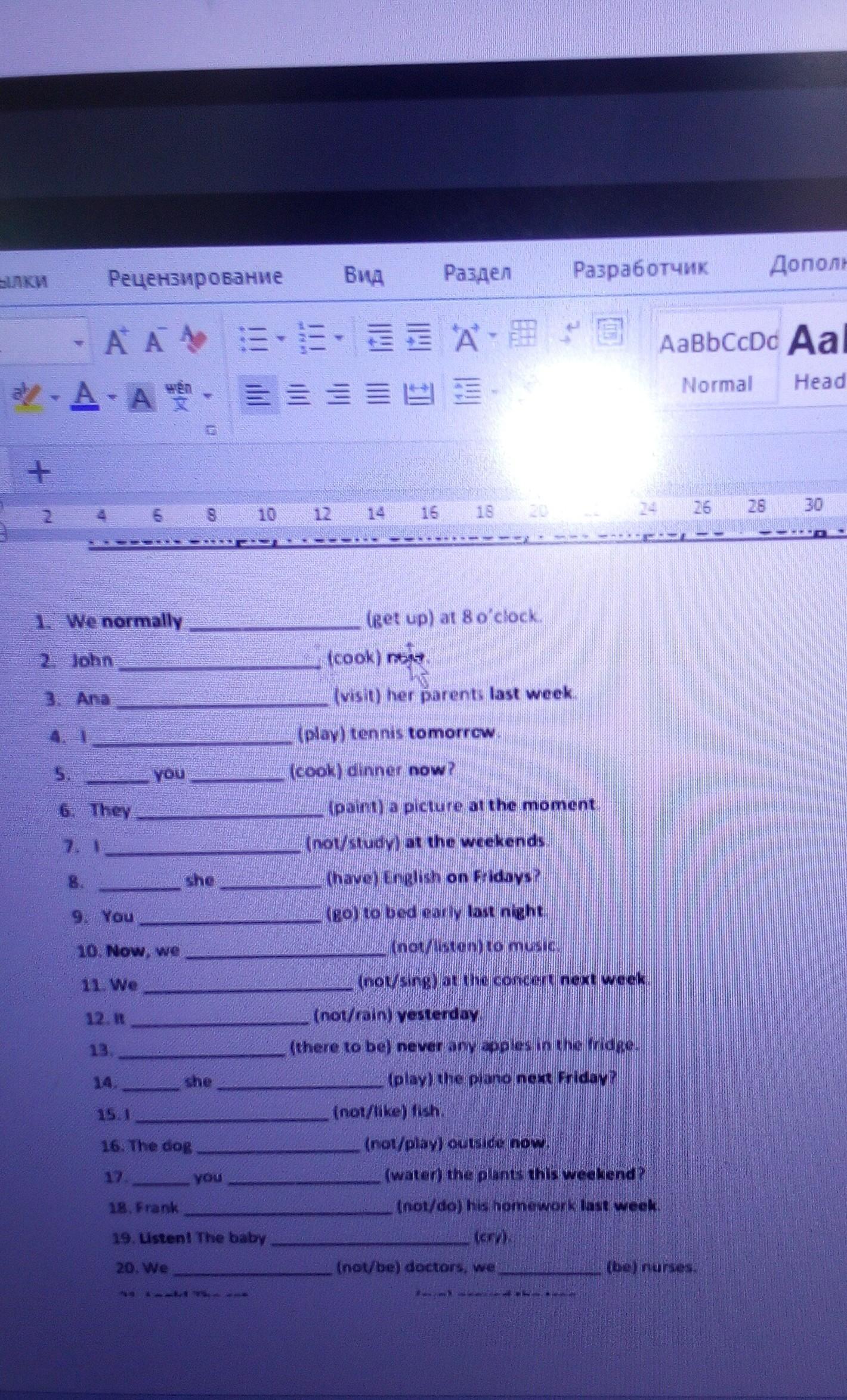Image resolution: width=847 pixels, height=1400 pixels.
Task: Decrease paragraph indent
Action: pyautogui.click(x=379, y=337)
